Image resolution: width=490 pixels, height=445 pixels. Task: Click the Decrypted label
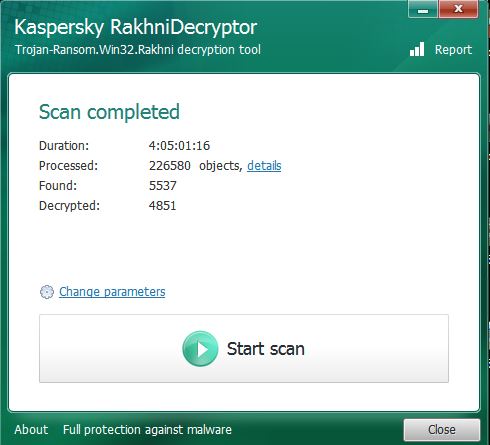tap(69, 206)
